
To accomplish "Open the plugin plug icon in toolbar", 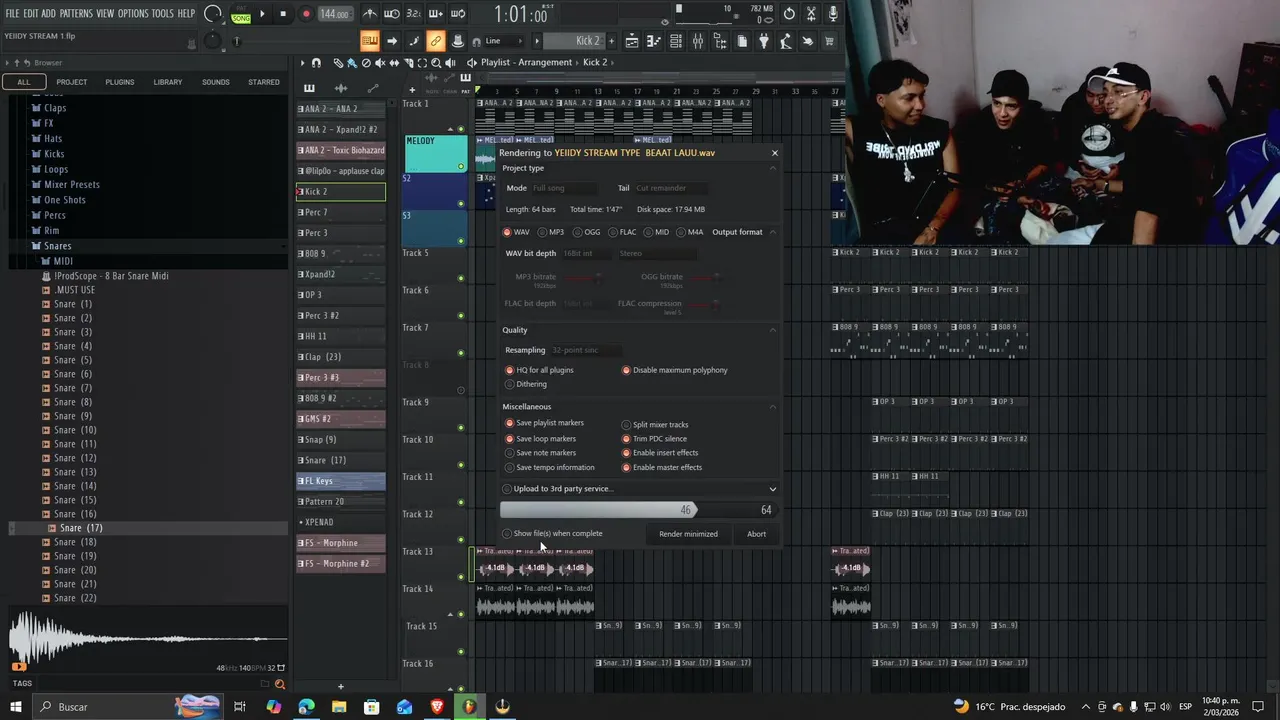I will pyautogui.click(x=764, y=41).
